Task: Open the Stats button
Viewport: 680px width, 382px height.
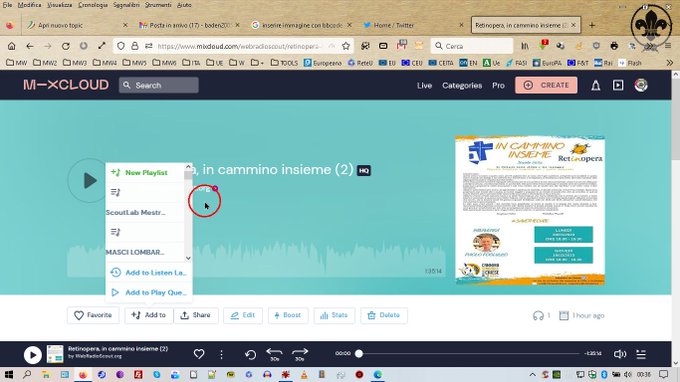Action: click(x=334, y=315)
